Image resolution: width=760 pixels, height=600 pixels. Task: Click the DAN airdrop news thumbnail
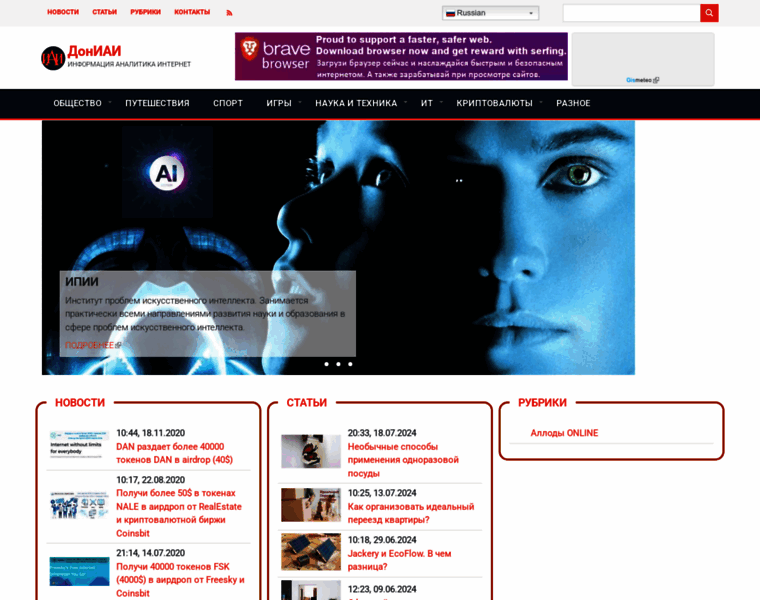79,444
